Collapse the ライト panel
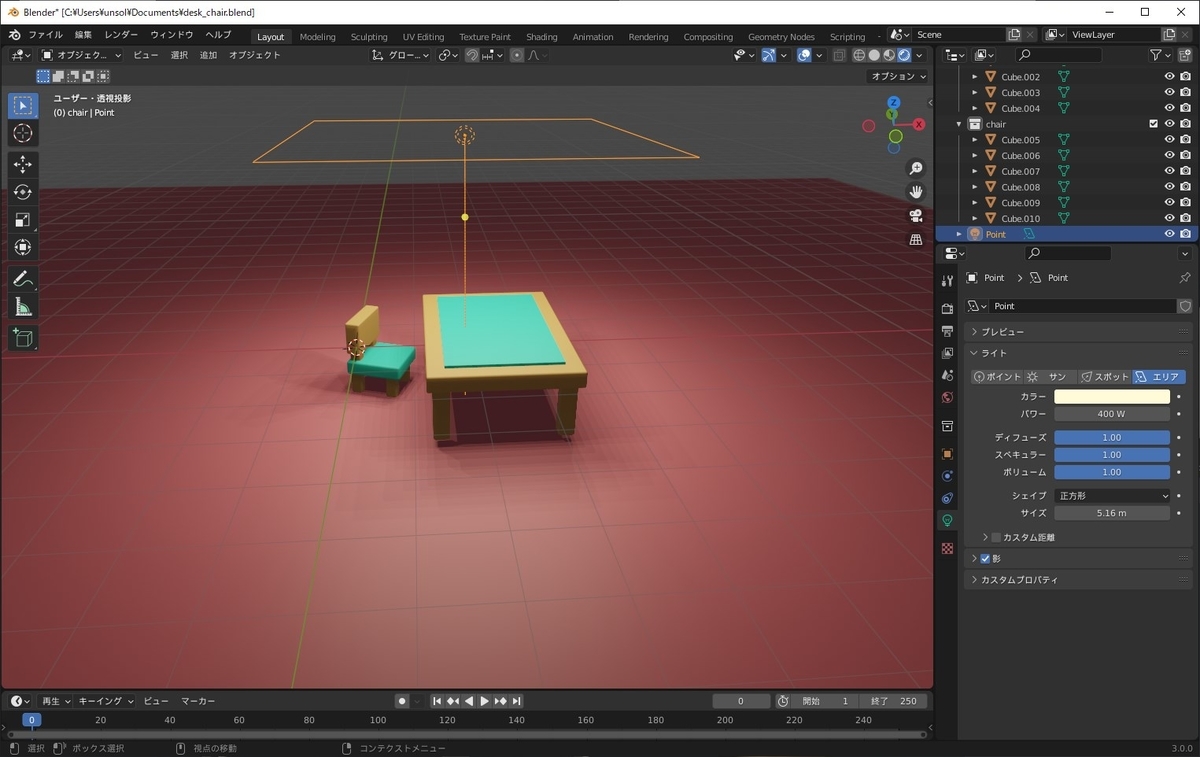This screenshot has width=1200, height=757. click(1079, 353)
